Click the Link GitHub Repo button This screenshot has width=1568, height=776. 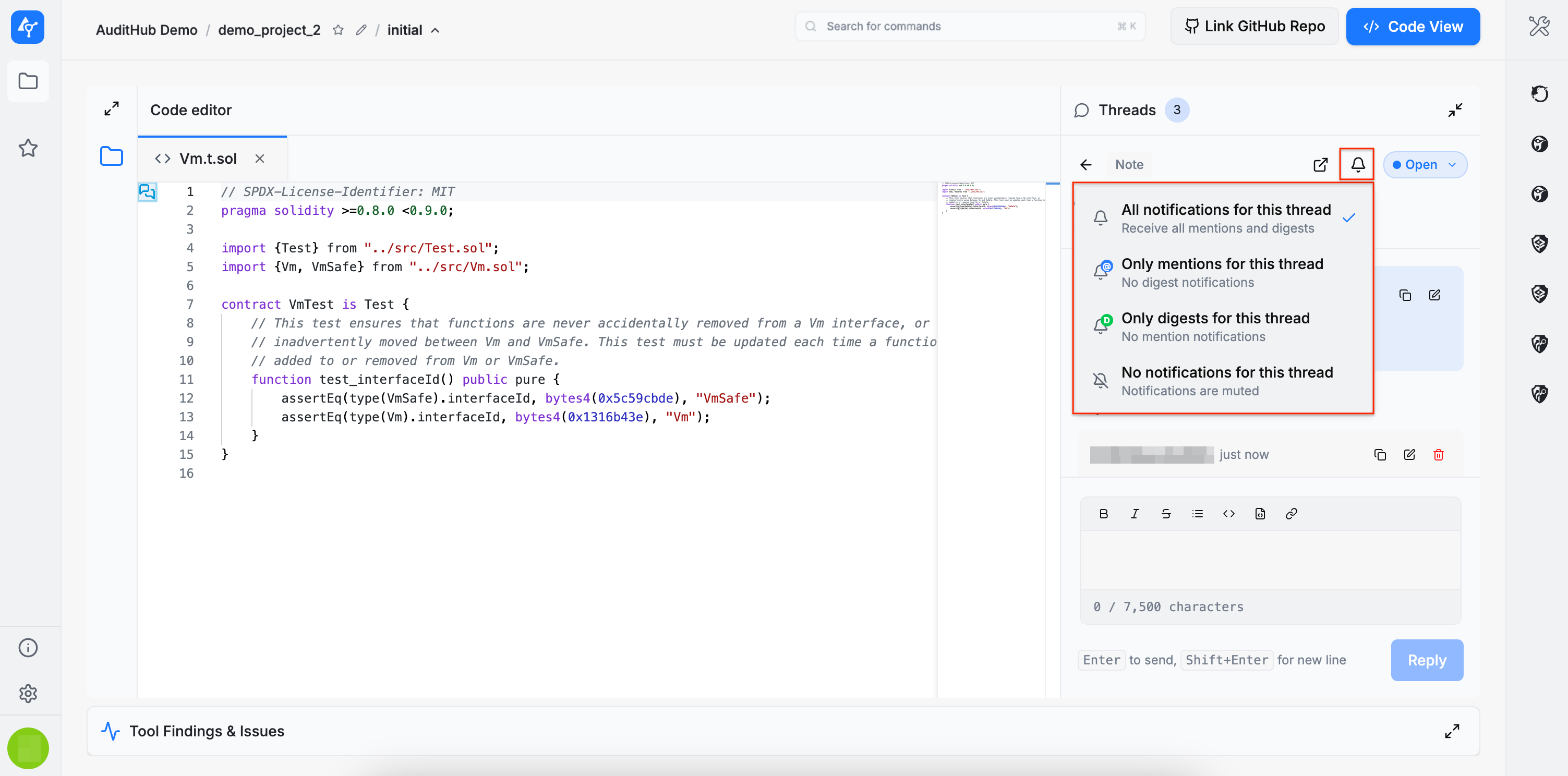(x=1254, y=26)
